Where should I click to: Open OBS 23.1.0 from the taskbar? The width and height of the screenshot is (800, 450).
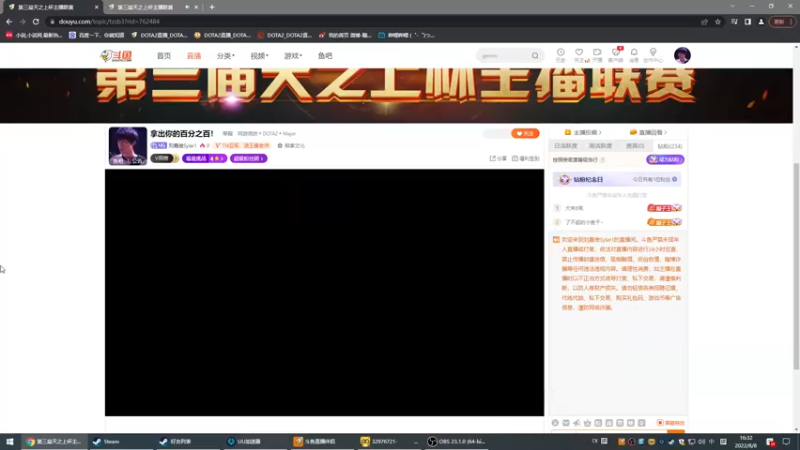tap(457, 442)
